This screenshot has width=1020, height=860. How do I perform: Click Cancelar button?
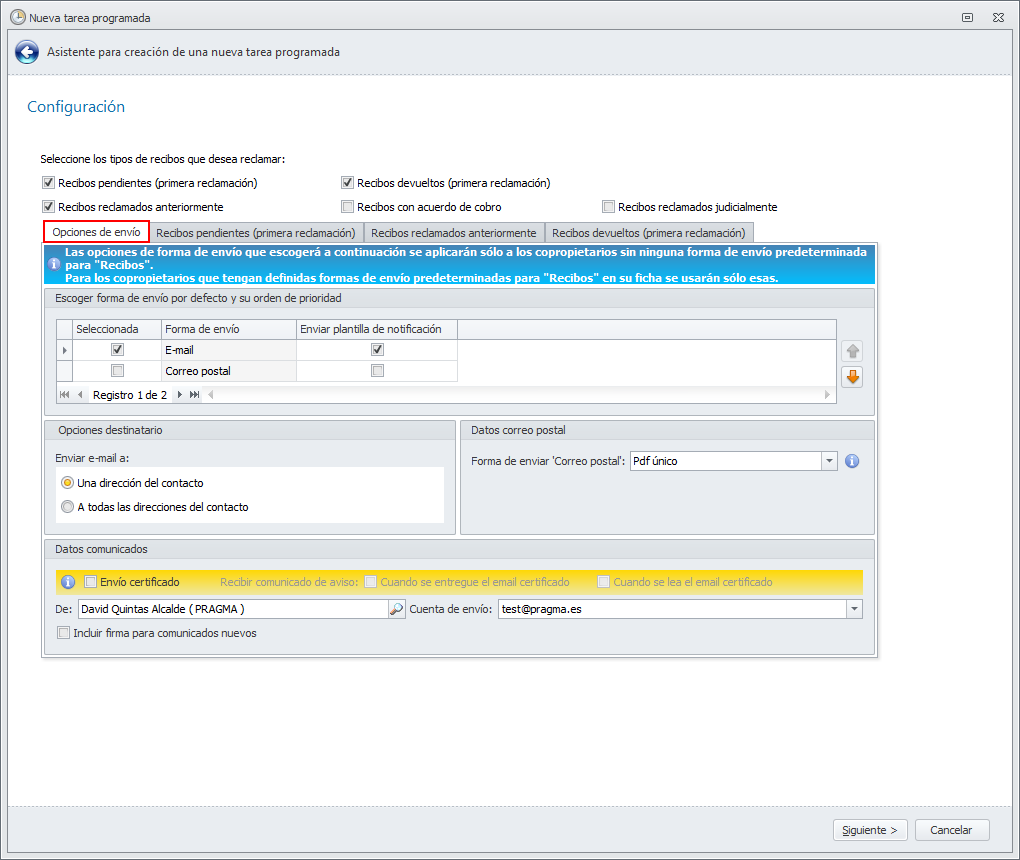pos(952,830)
